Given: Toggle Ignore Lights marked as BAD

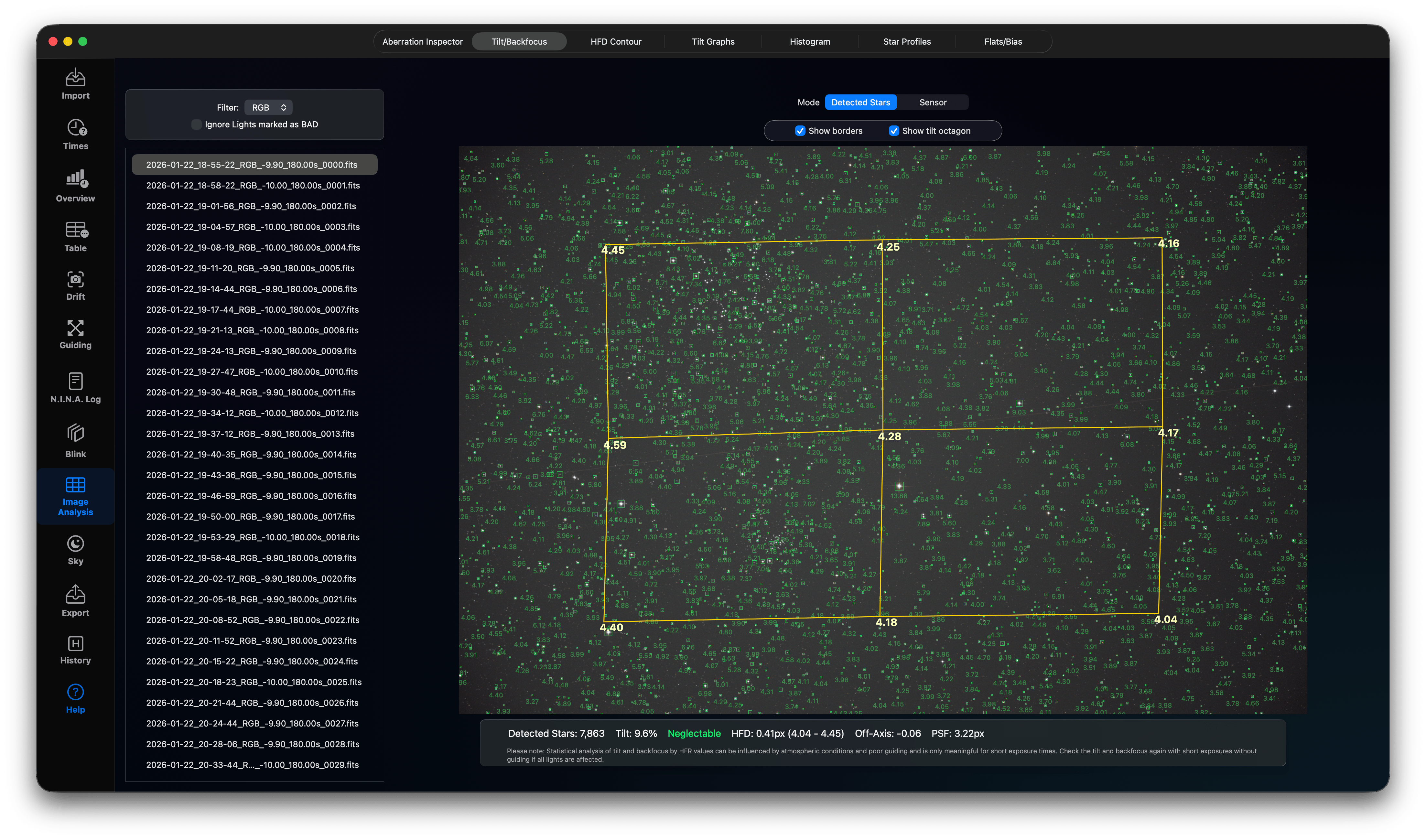Looking at the screenshot, I should [x=196, y=124].
